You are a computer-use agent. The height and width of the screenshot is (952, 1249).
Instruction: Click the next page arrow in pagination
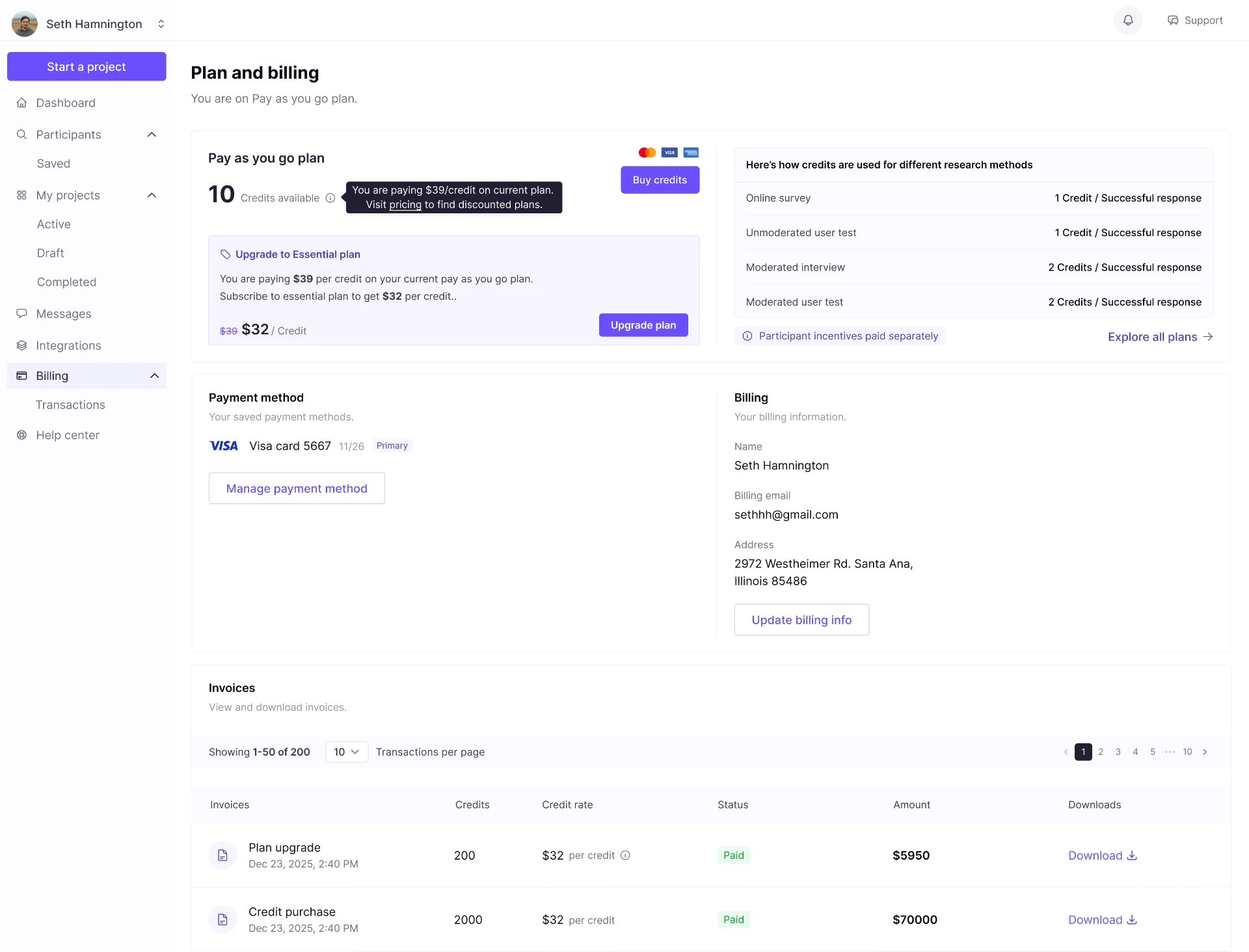tap(1205, 752)
